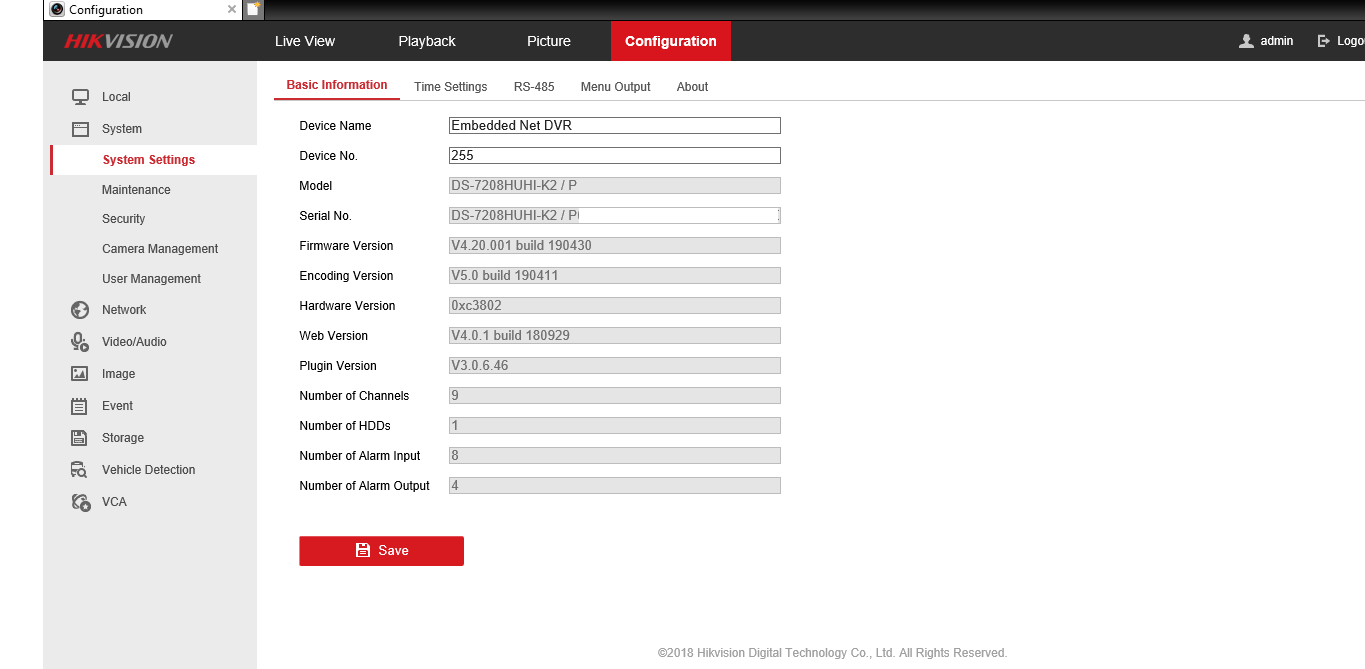
Task: Click the Local monitor icon in sidebar
Action: pos(80,97)
